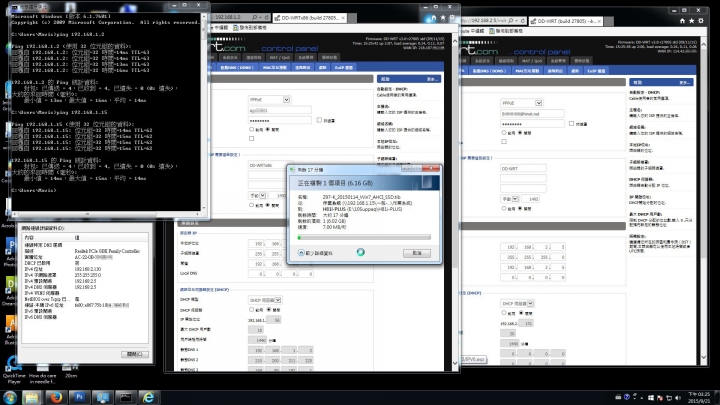Toggle the checkbox beside password in left DD-WRT page
This screenshot has height=405, width=720.
pos(319,120)
